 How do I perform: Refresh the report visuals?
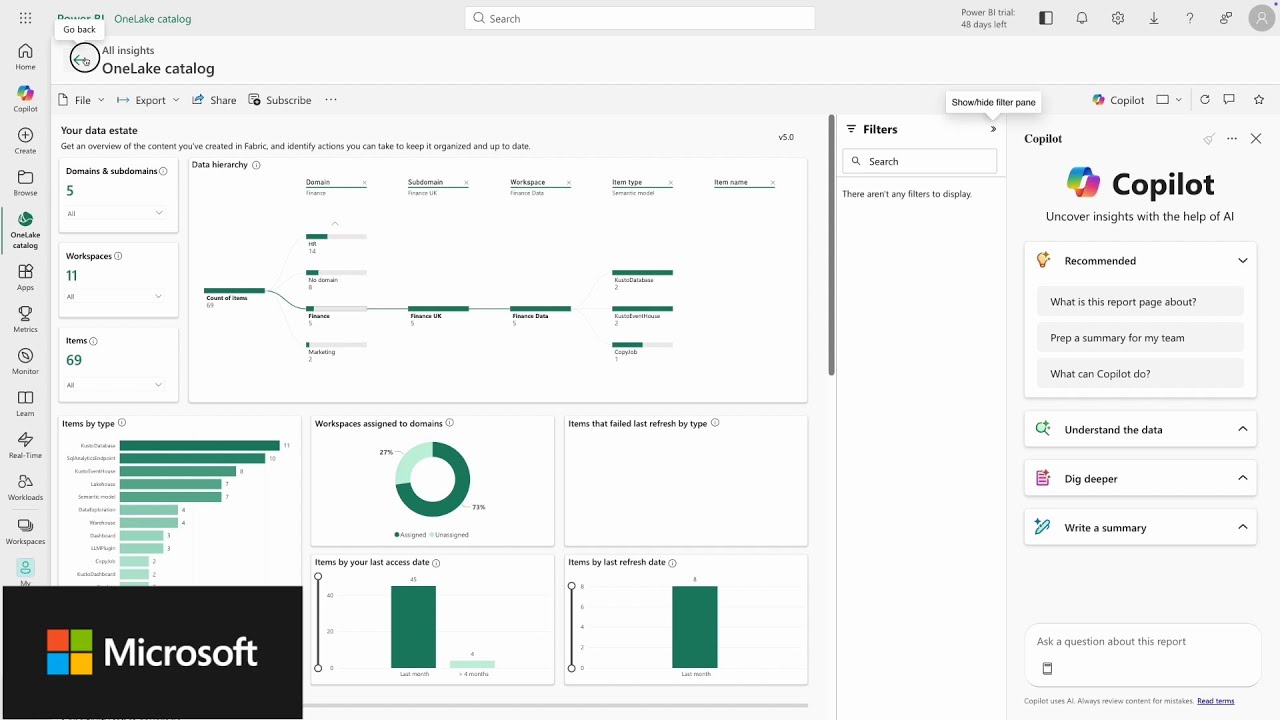pos(1205,100)
